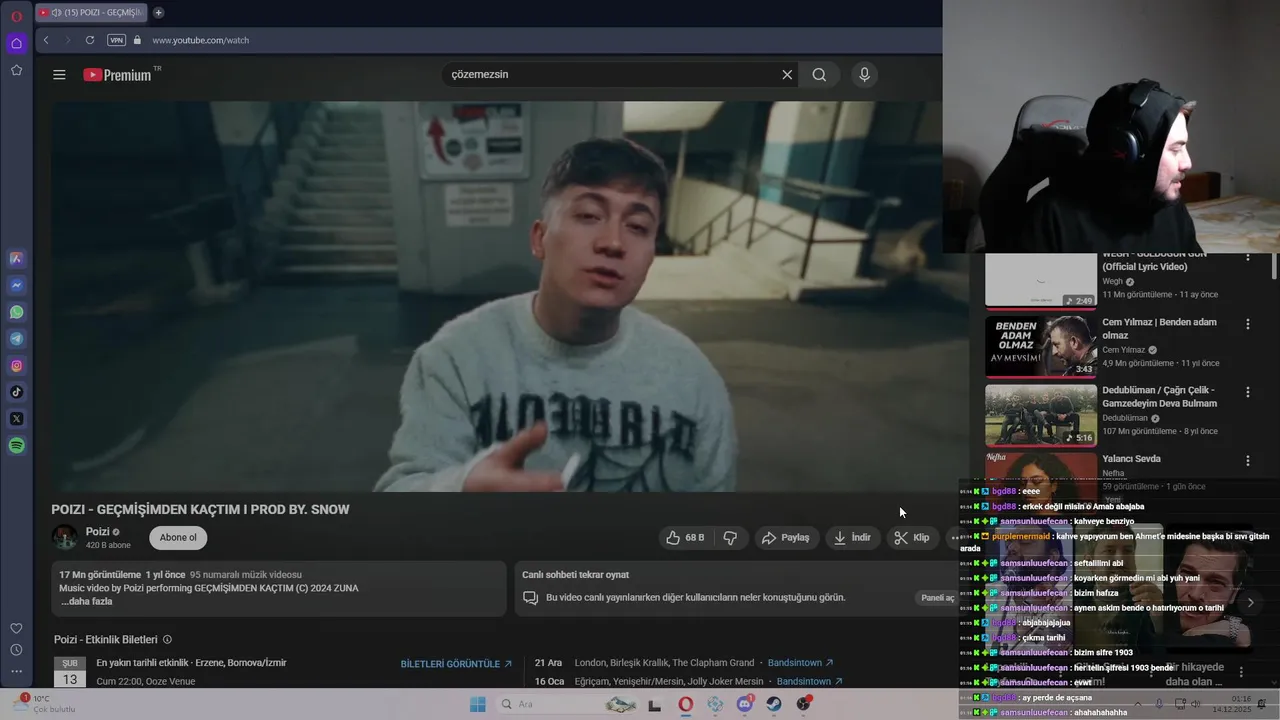Open Bandsintown link for Eğriçam event
This screenshot has width=1280, height=720.
(809, 681)
